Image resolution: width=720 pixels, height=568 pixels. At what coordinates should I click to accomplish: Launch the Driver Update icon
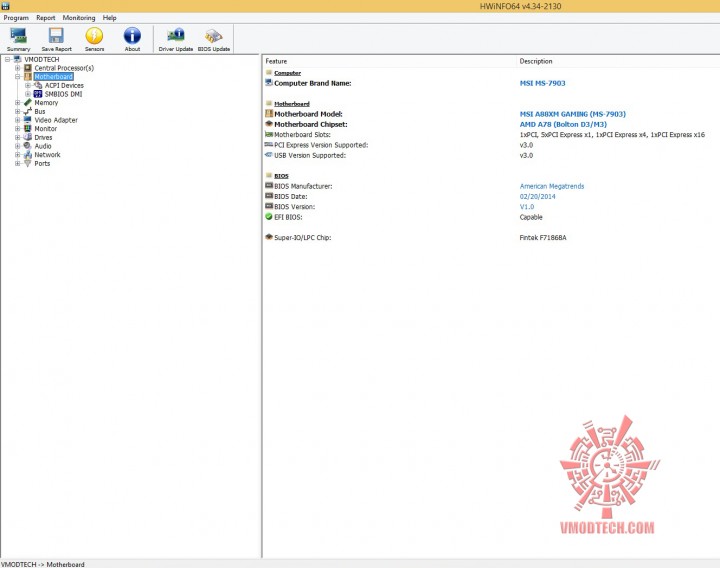coord(175,36)
